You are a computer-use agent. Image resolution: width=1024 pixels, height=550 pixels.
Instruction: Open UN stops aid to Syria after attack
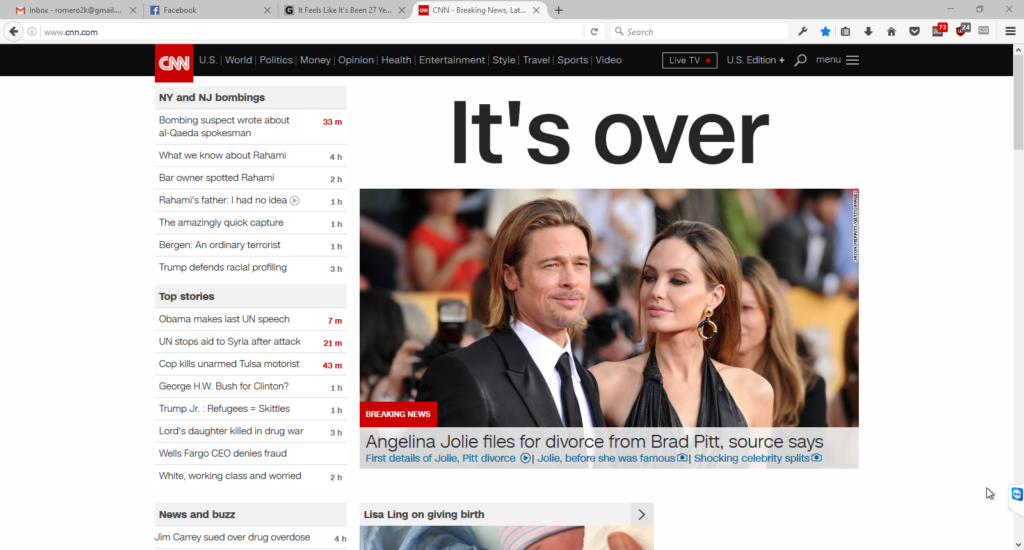pyautogui.click(x=229, y=342)
